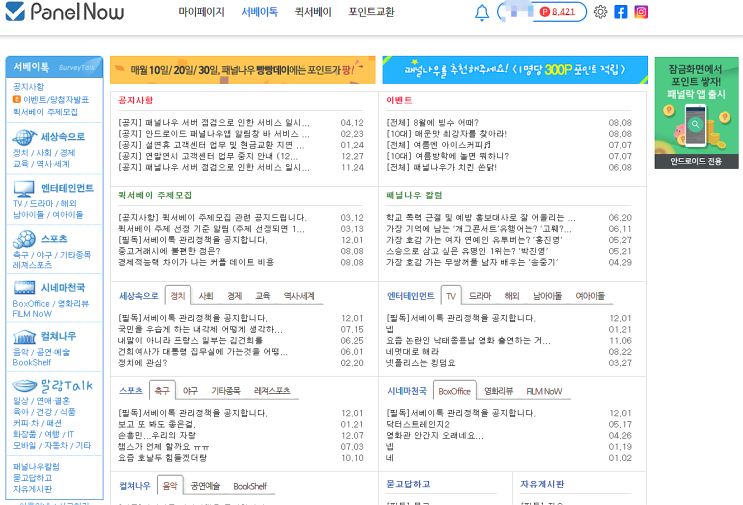Open 패널나우칼럼 sidebar link

pos(36,467)
